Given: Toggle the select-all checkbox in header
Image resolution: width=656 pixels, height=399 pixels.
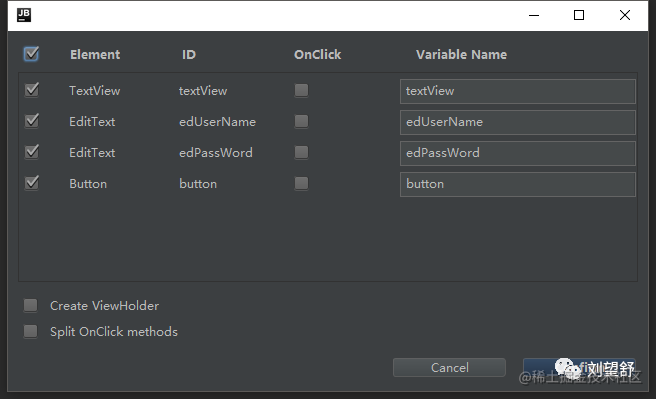Looking at the screenshot, I should (31, 54).
